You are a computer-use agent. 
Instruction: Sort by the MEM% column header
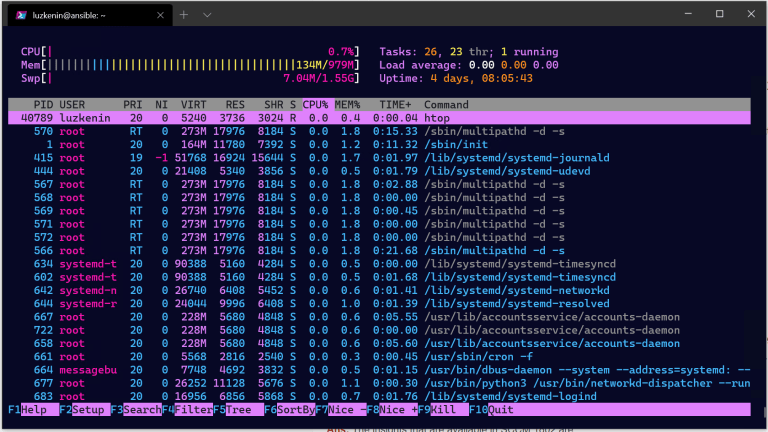(347, 105)
